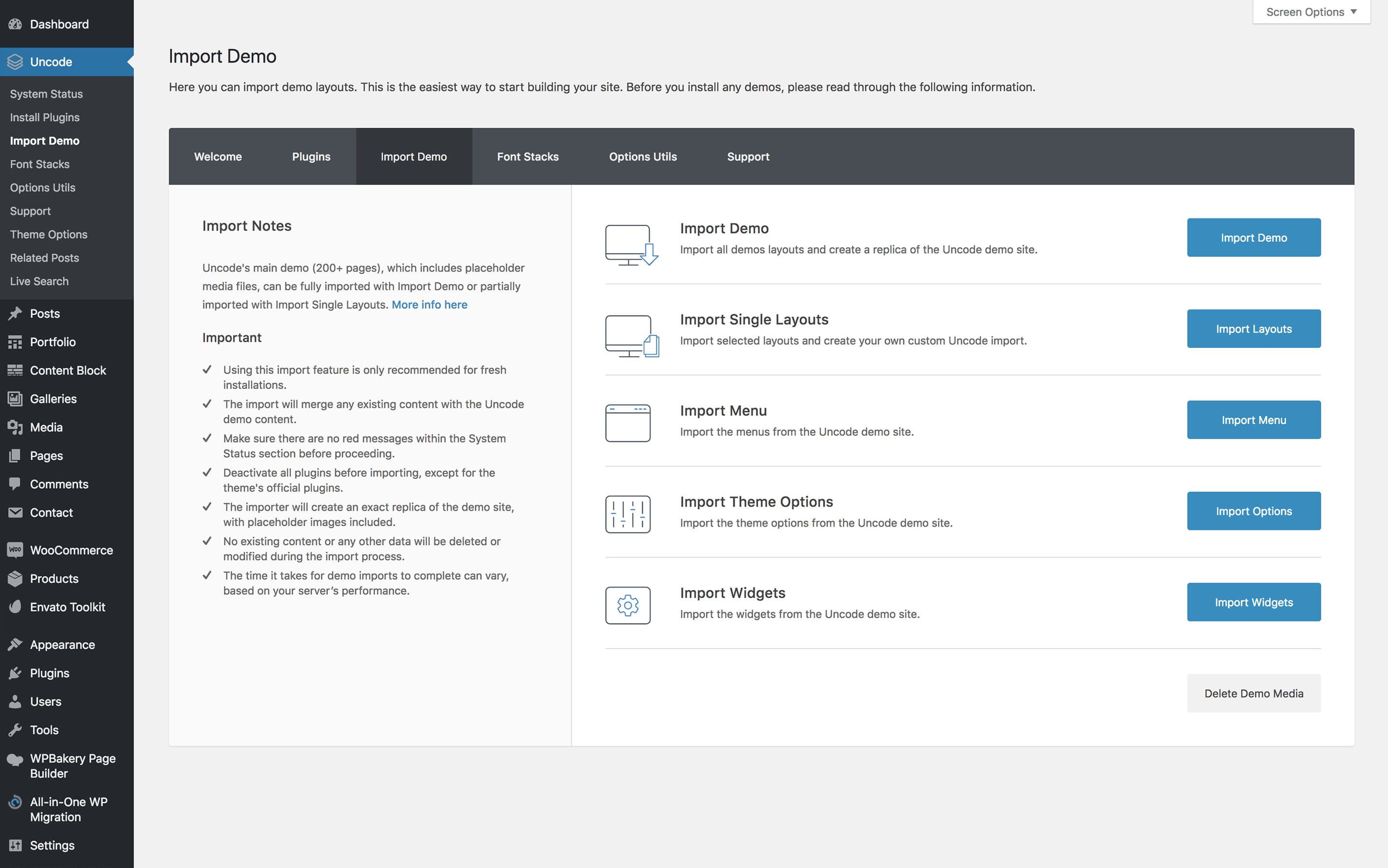Click the WooCommerce icon in sidebar

[15, 550]
